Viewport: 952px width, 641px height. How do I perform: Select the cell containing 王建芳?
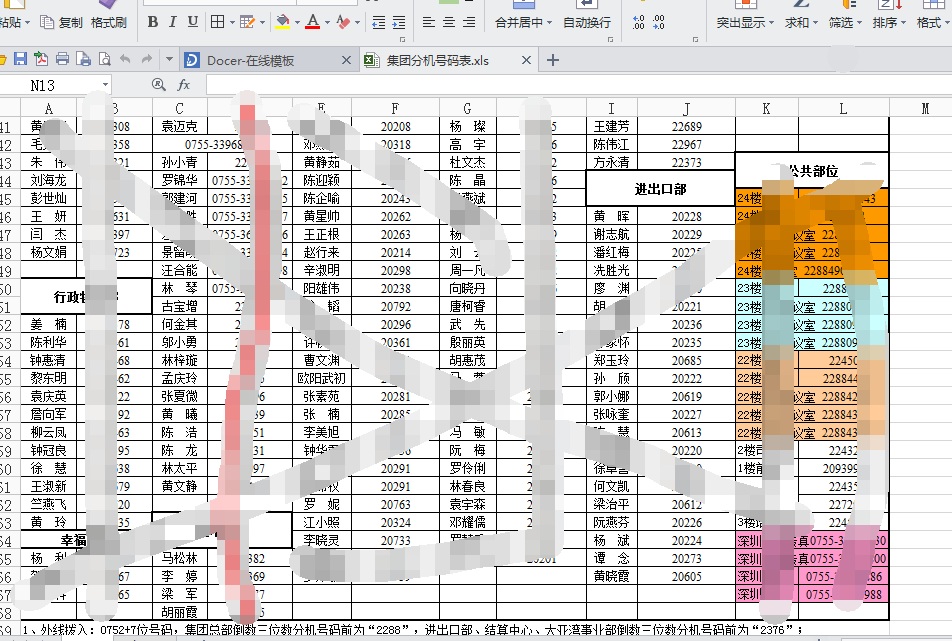[x=611, y=126]
